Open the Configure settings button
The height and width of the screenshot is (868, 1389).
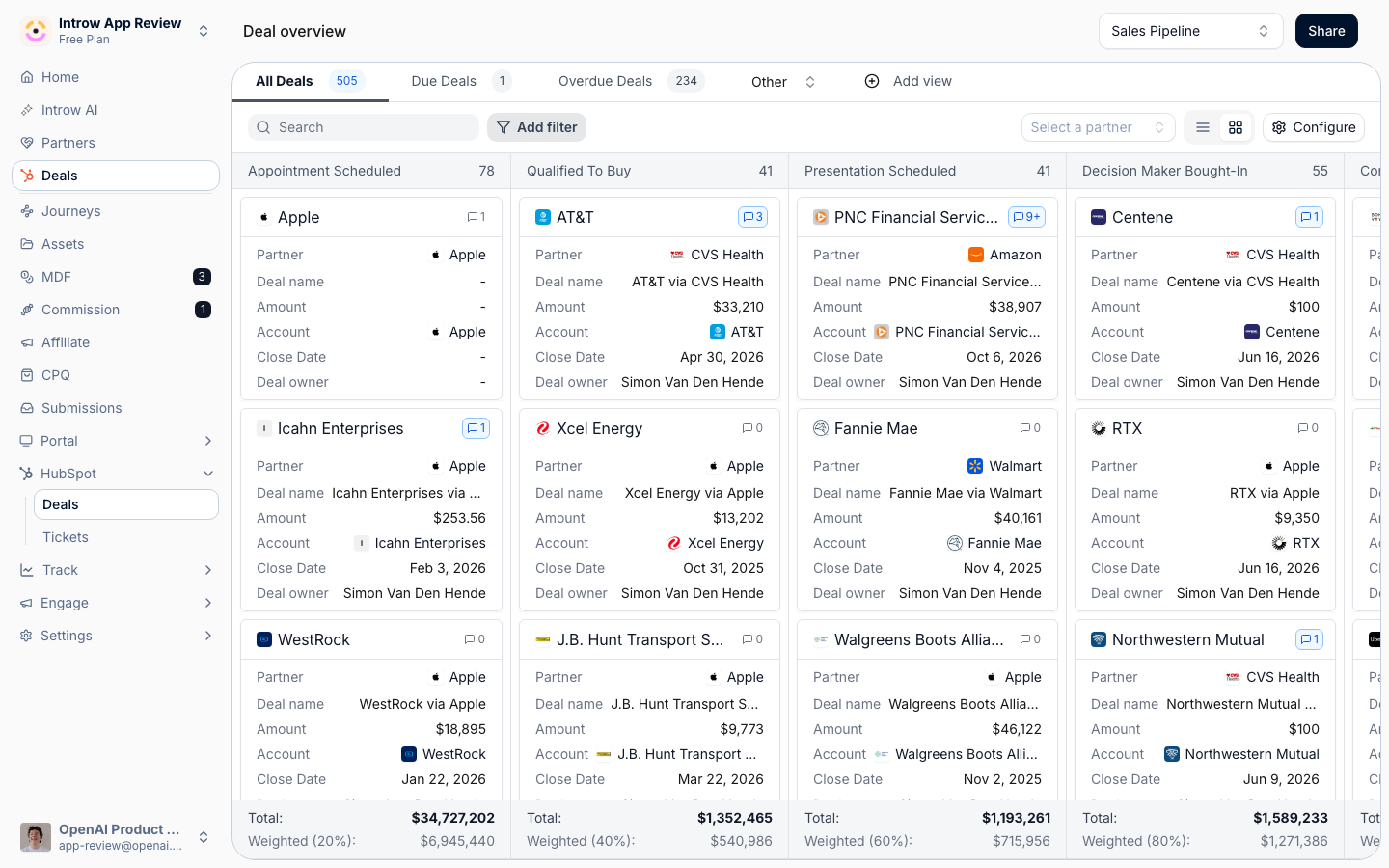point(1314,127)
